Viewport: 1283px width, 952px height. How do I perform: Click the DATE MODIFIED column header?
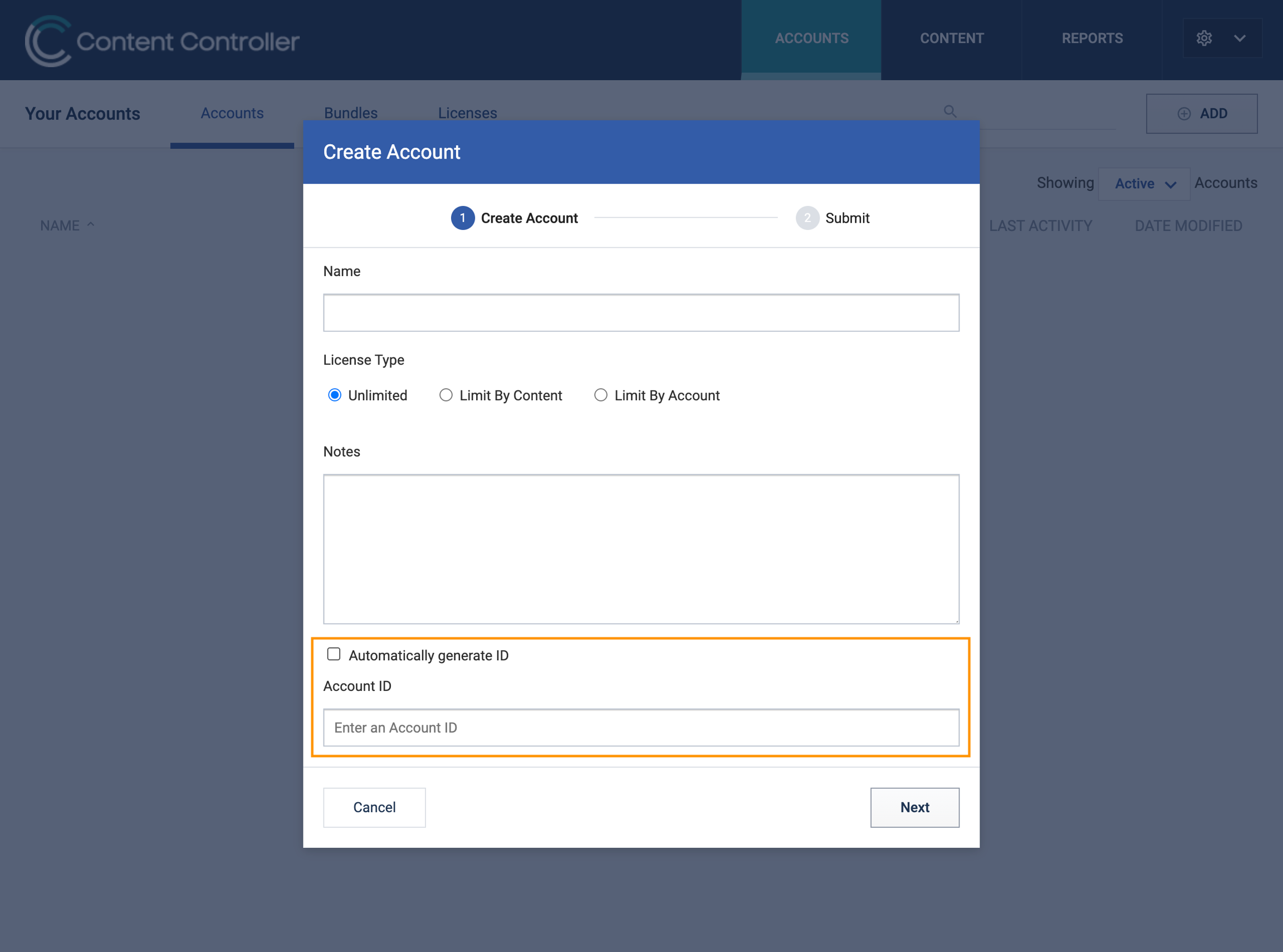point(1188,226)
